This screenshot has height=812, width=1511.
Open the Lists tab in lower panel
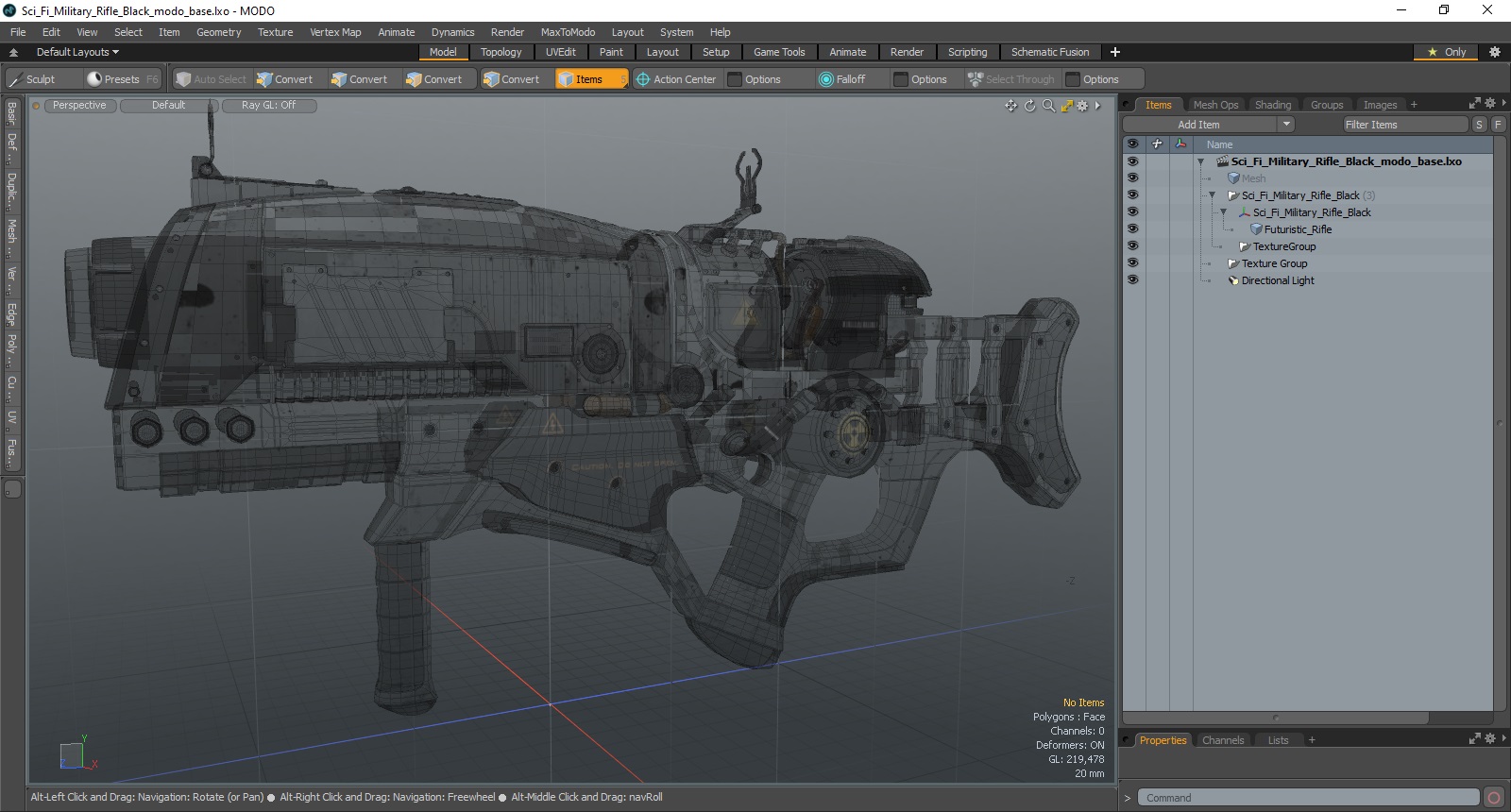[x=1278, y=740]
